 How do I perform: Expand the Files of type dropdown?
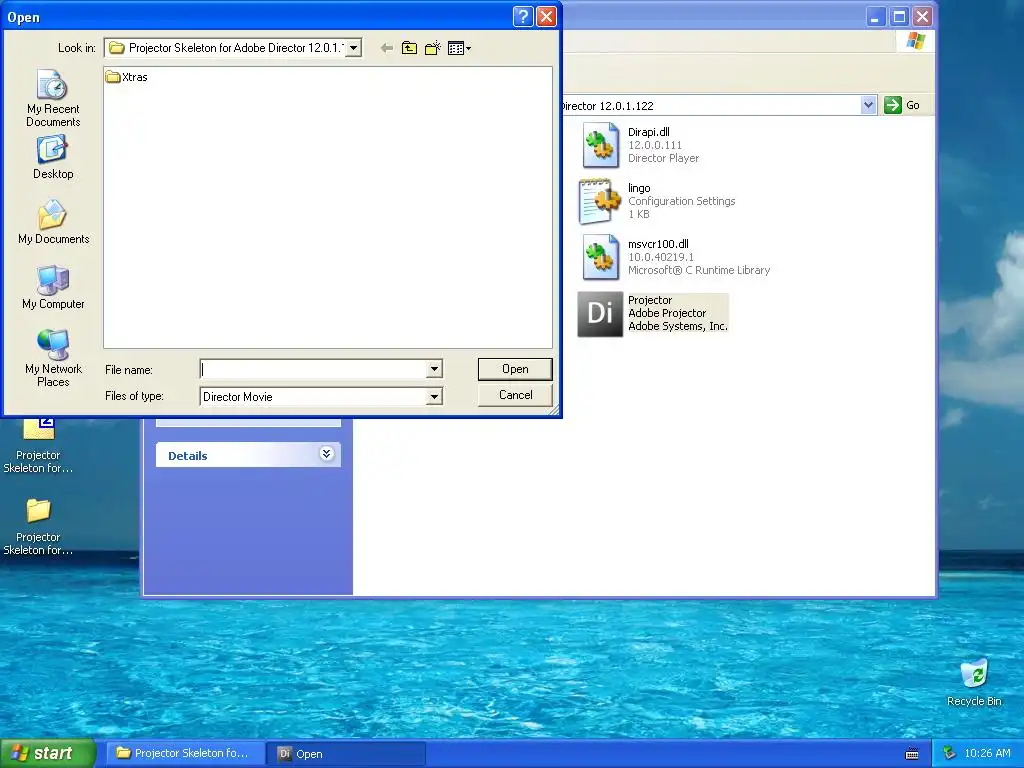coord(434,396)
